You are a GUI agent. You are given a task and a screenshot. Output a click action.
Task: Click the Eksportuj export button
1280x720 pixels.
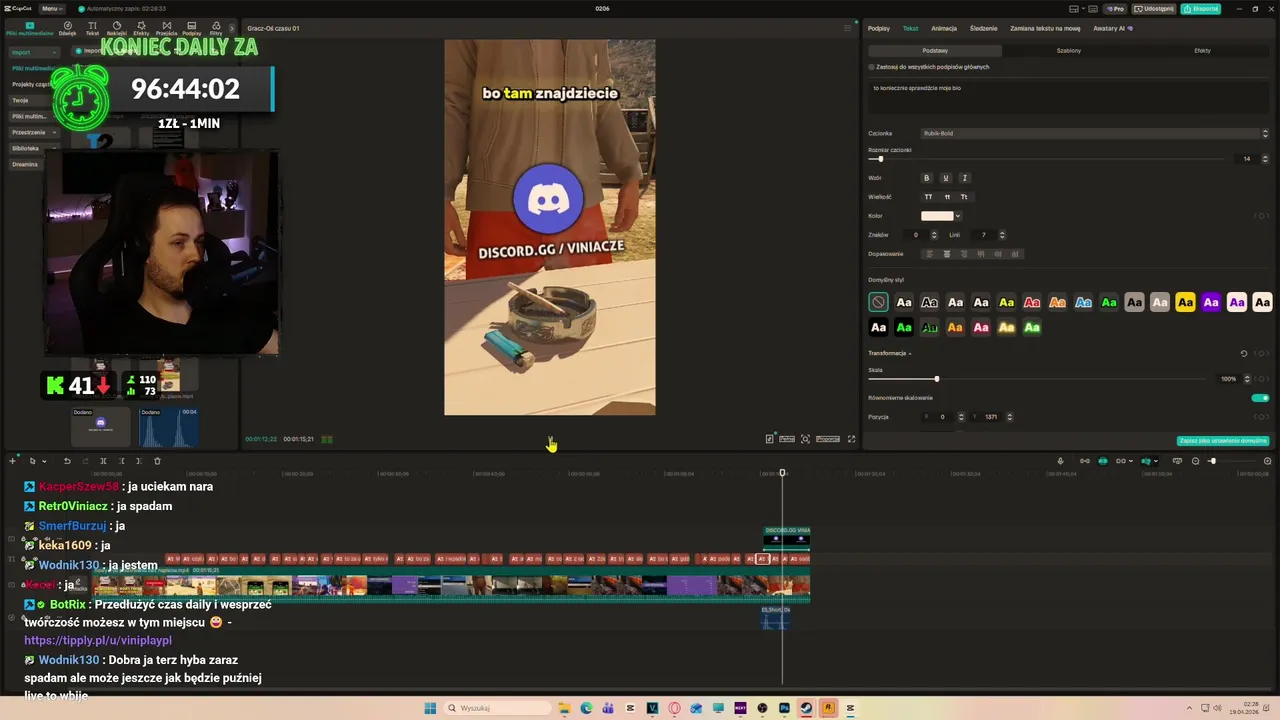tap(1200, 8)
